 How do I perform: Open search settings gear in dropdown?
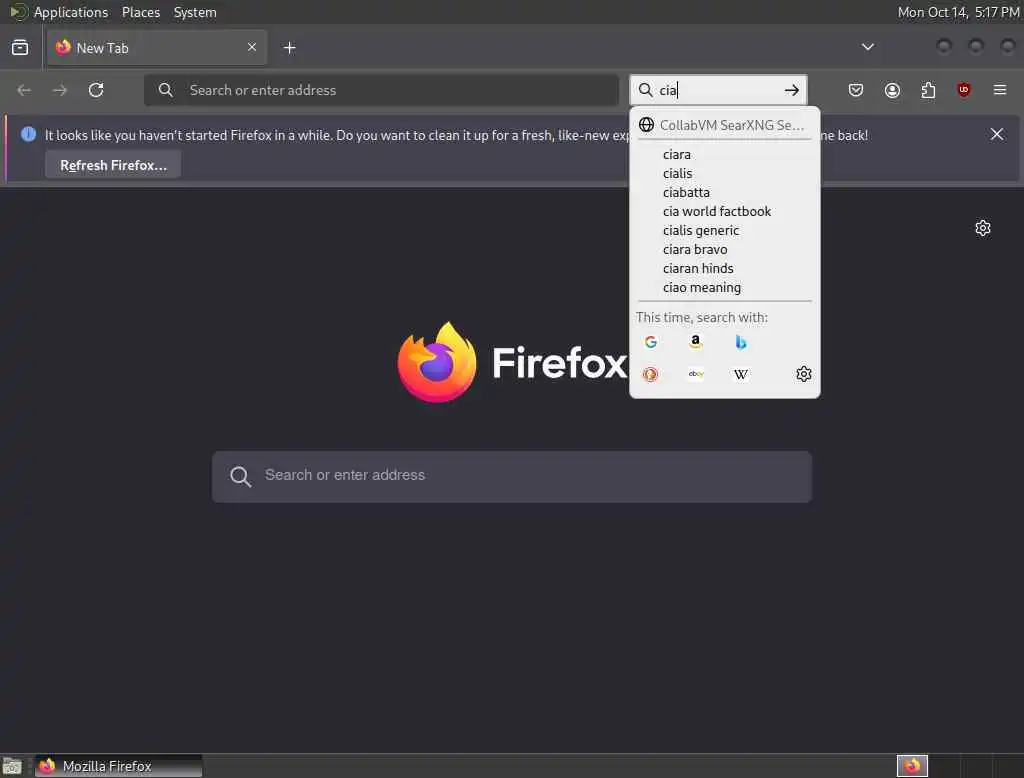(804, 374)
